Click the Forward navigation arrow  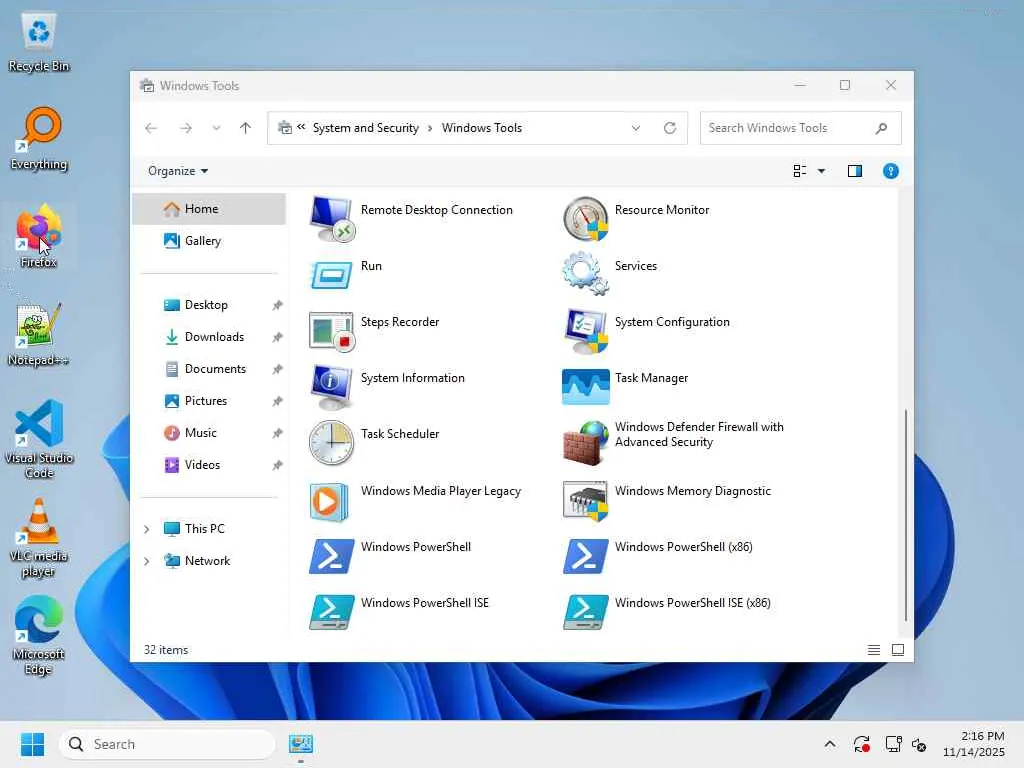(x=186, y=128)
